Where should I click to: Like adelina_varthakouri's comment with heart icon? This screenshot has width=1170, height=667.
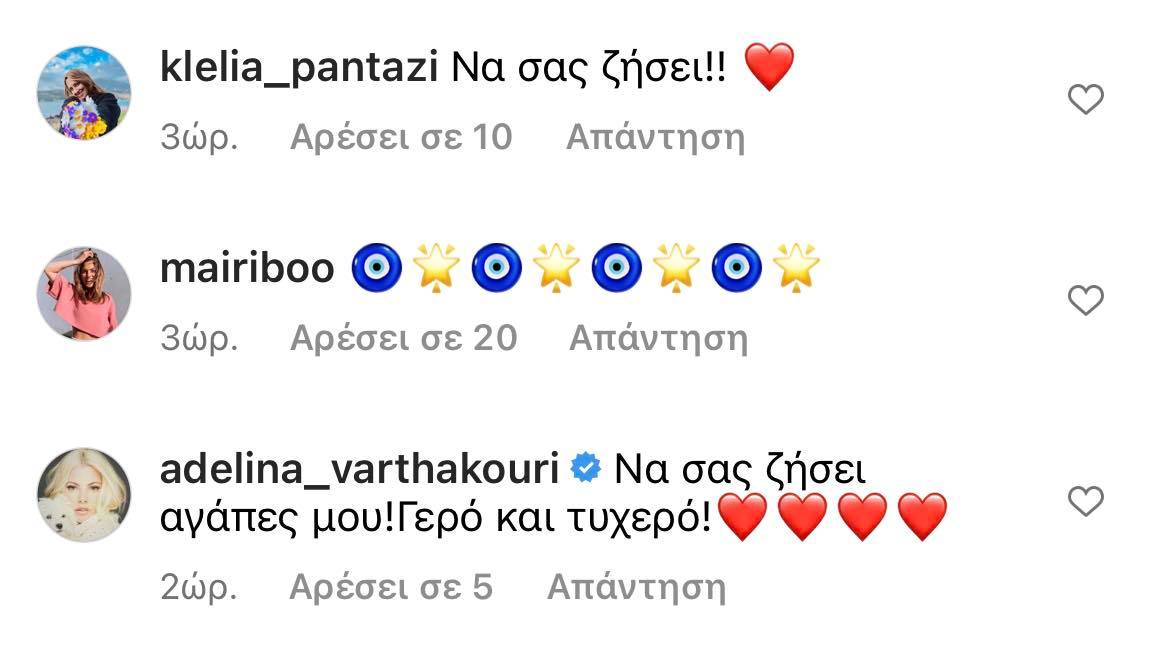pyautogui.click(x=1086, y=501)
